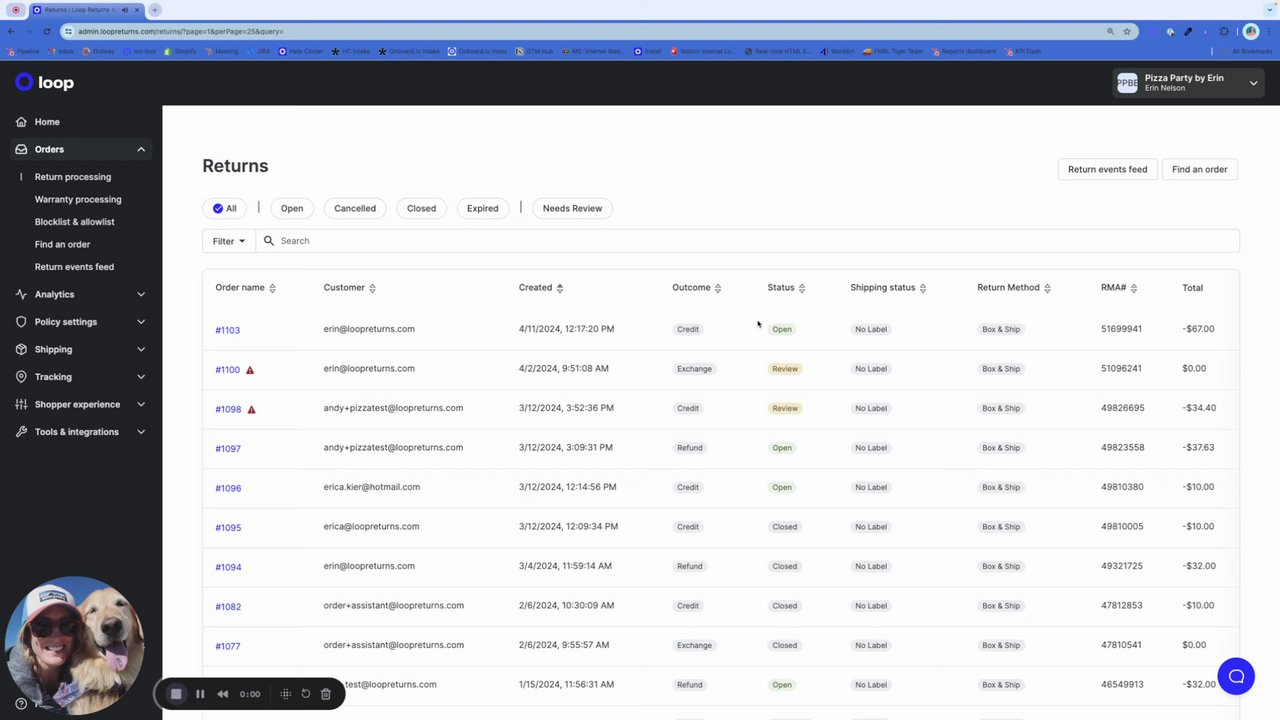This screenshot has height=720, width=1280.
Task: Open Blocklist & allowlist page
Action: pyautogui.click(x=75, y=222)
